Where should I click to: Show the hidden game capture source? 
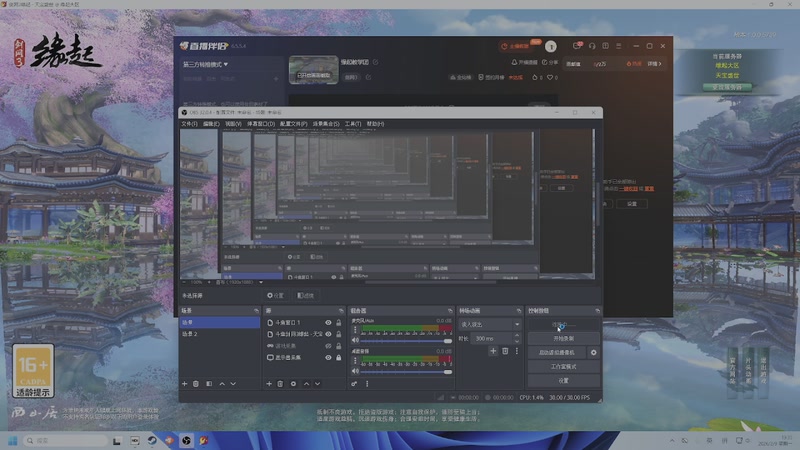(x=328, y=346)
